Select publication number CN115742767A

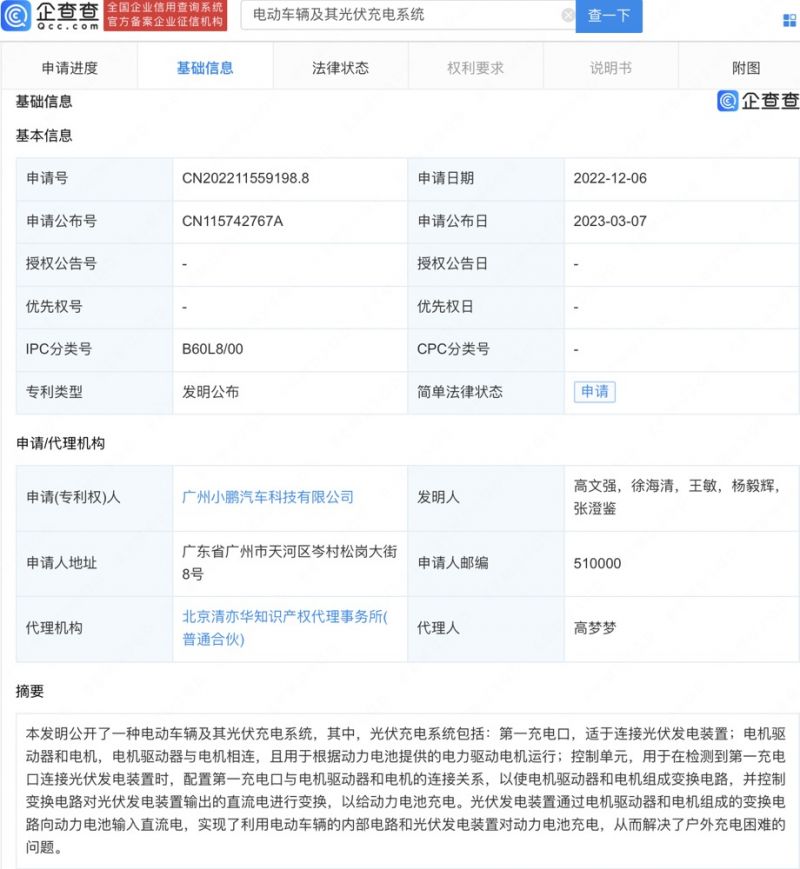(x=232, y=221)
